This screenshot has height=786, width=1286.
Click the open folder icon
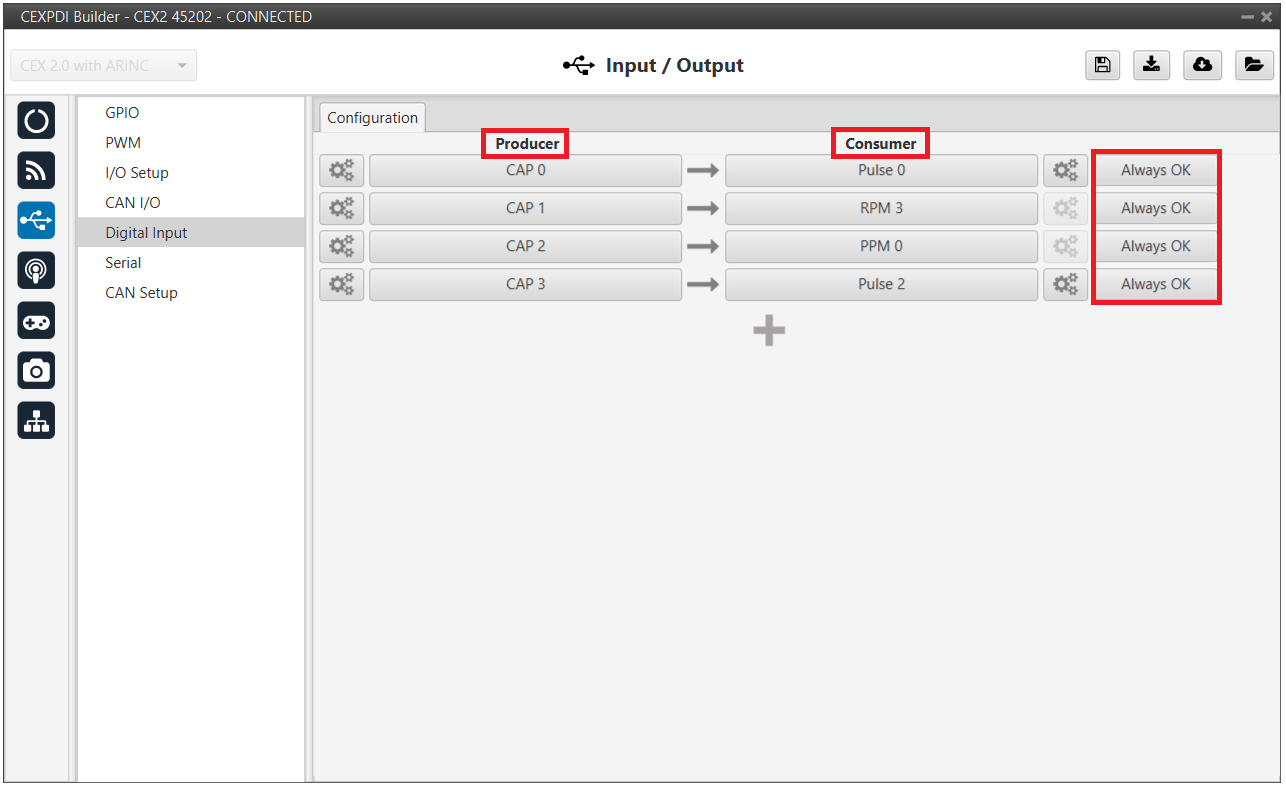[x=1252, y=65]
